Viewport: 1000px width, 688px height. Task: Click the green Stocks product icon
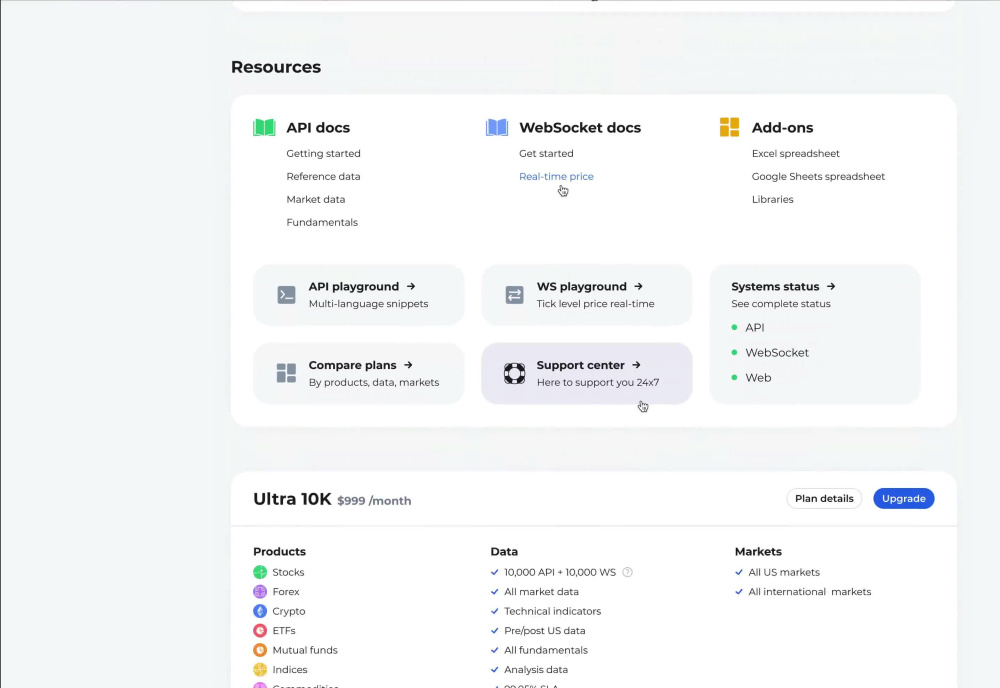(x=260, y=573)
